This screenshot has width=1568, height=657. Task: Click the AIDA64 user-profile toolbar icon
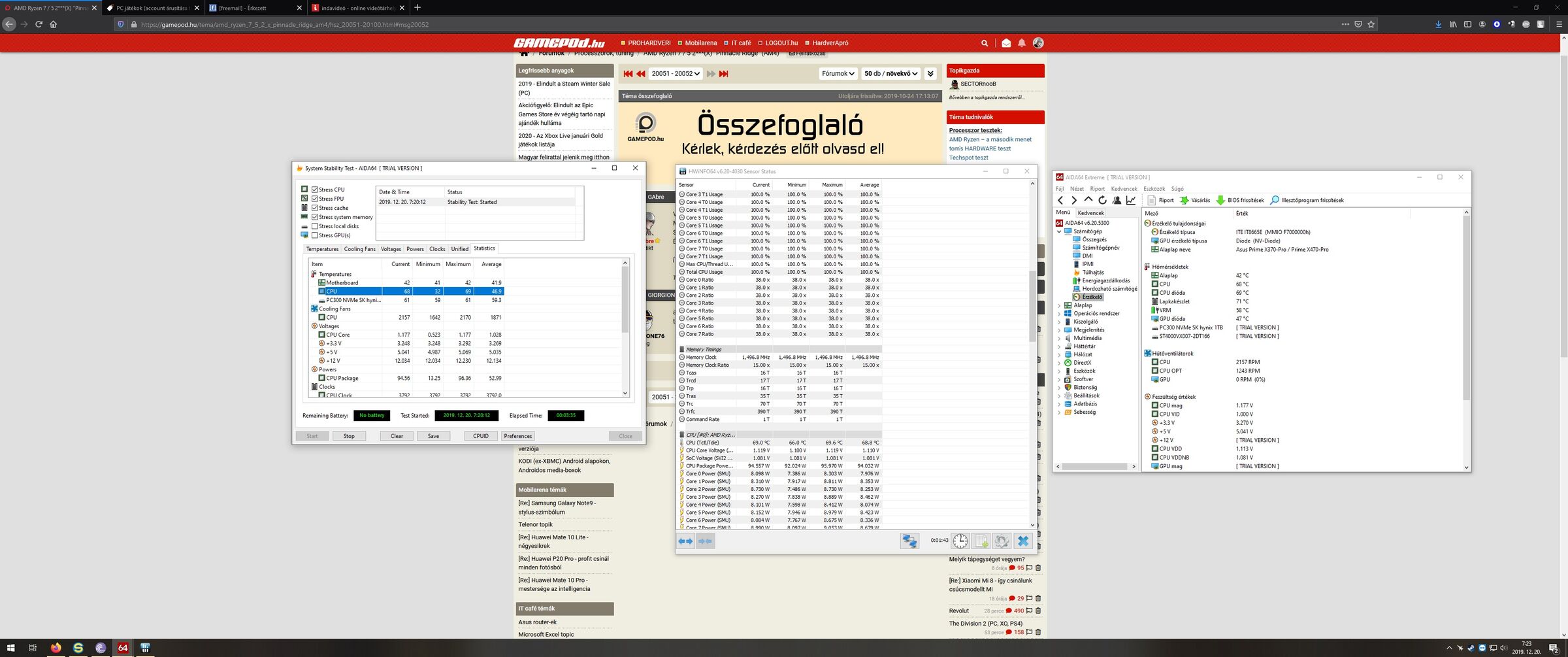click(x=1117, y=200)
